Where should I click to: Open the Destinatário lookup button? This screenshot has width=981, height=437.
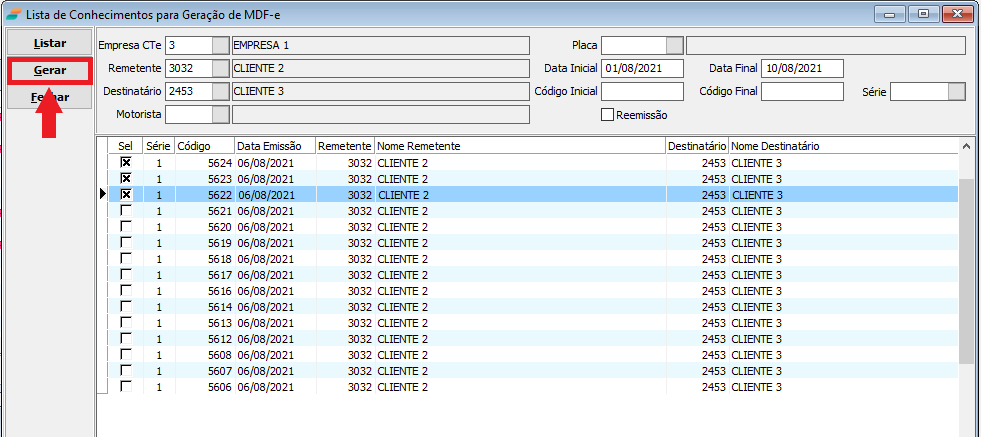click(x=220, y=91)
